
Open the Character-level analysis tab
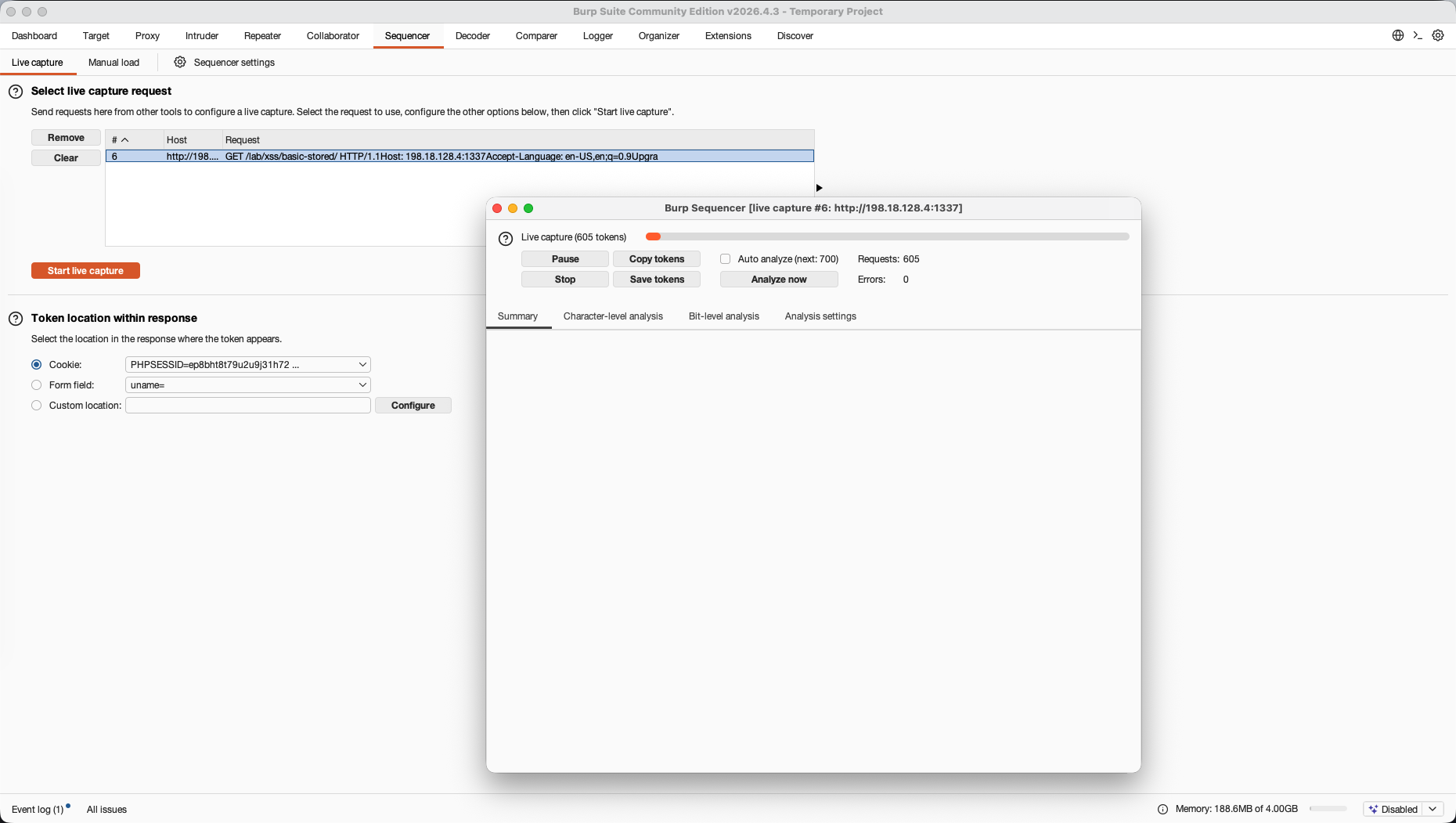[613, 316]
